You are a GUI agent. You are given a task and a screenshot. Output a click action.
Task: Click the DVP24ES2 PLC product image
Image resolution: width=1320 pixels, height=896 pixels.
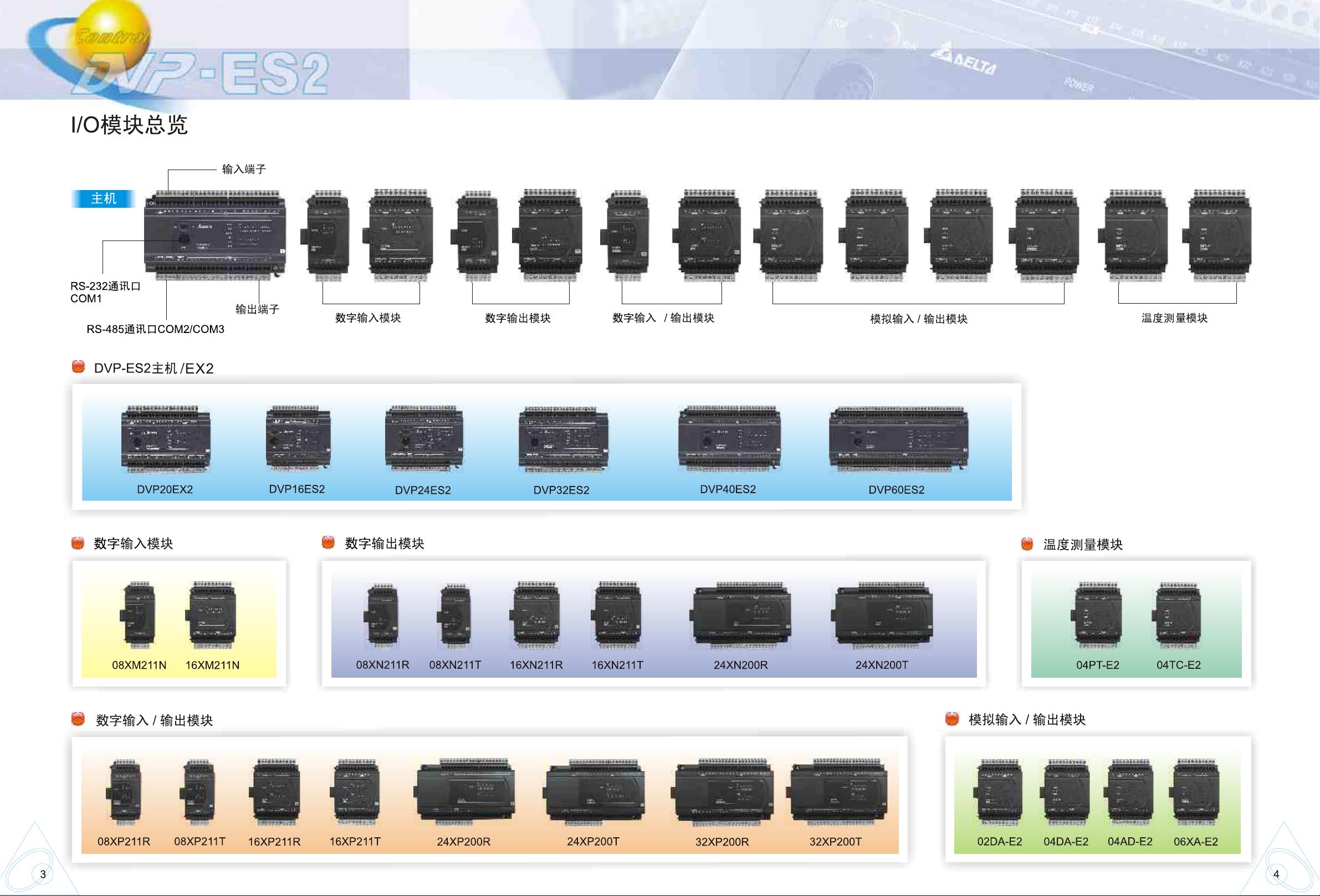pos(424,439)
